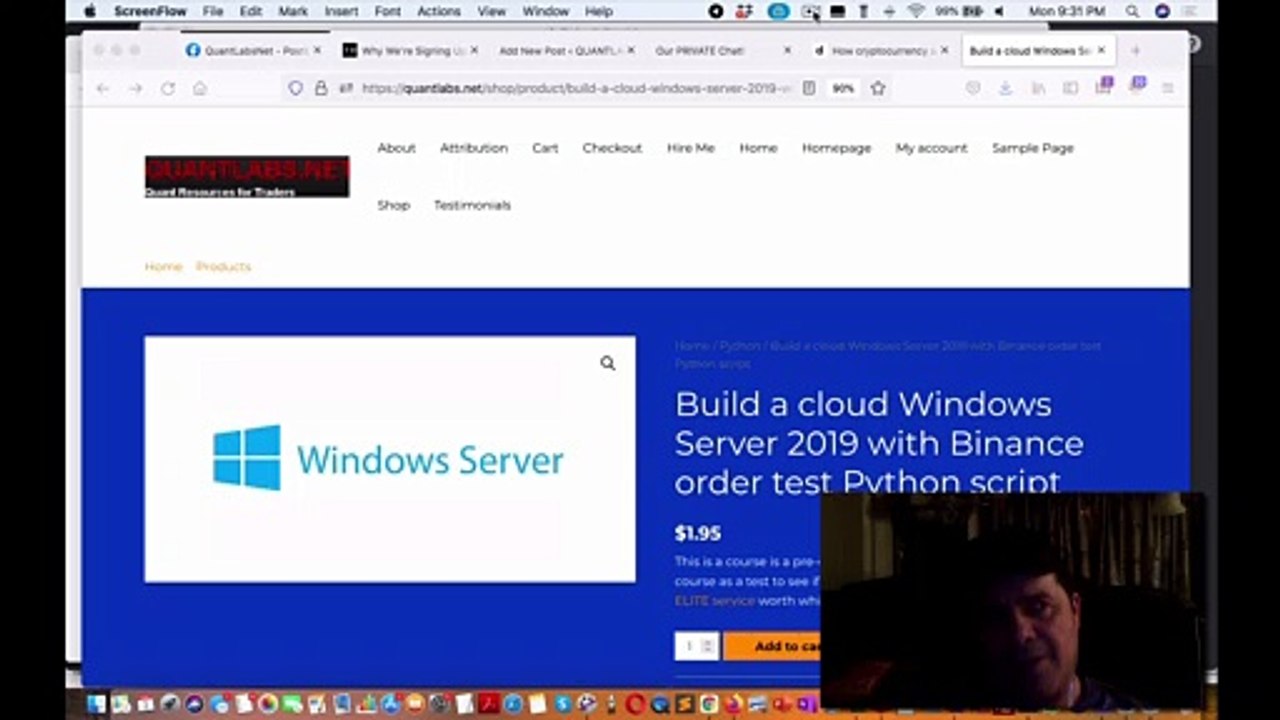This screenshot has width=1280, height=720.
Task: Open the Insert menu
Action: pos(341,11)
